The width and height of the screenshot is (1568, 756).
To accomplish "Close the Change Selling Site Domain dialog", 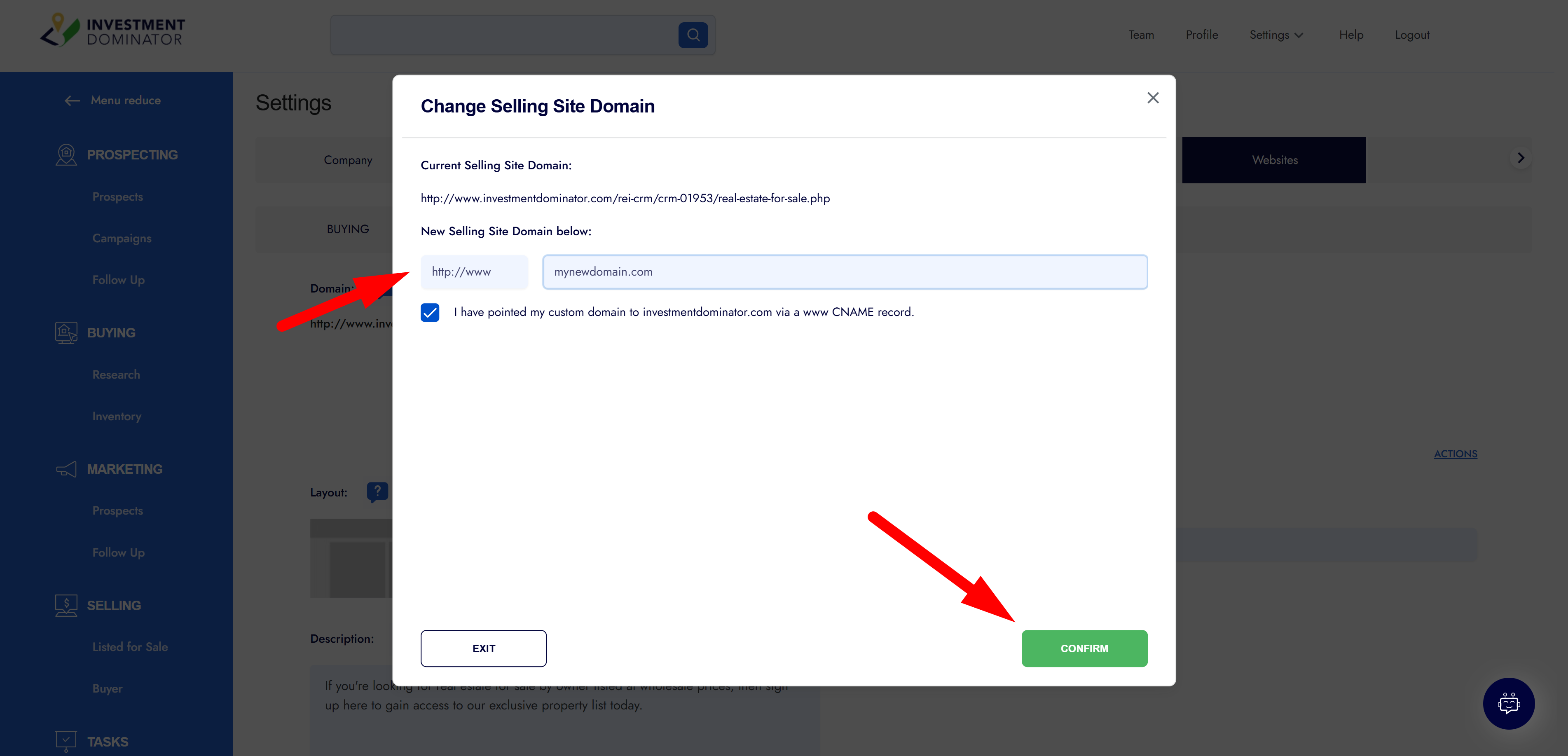I will point(1152,98).
